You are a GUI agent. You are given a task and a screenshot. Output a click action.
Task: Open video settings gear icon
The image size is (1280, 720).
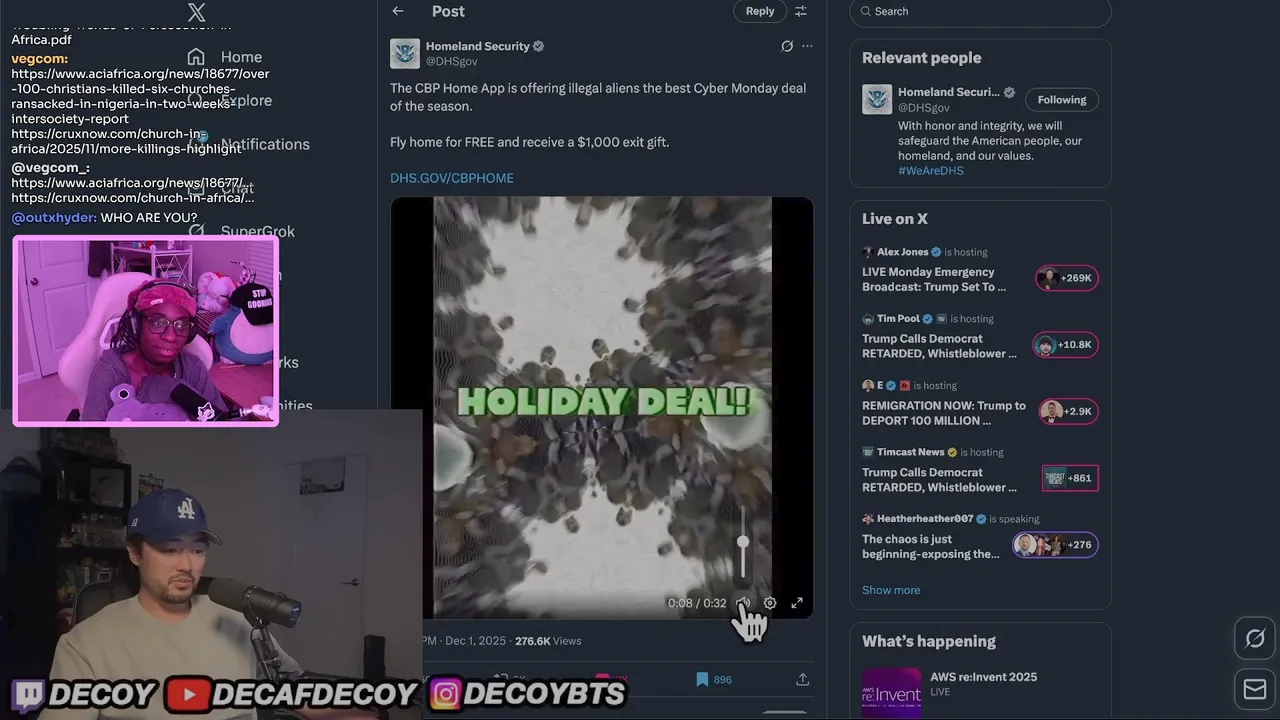(770, 603)
